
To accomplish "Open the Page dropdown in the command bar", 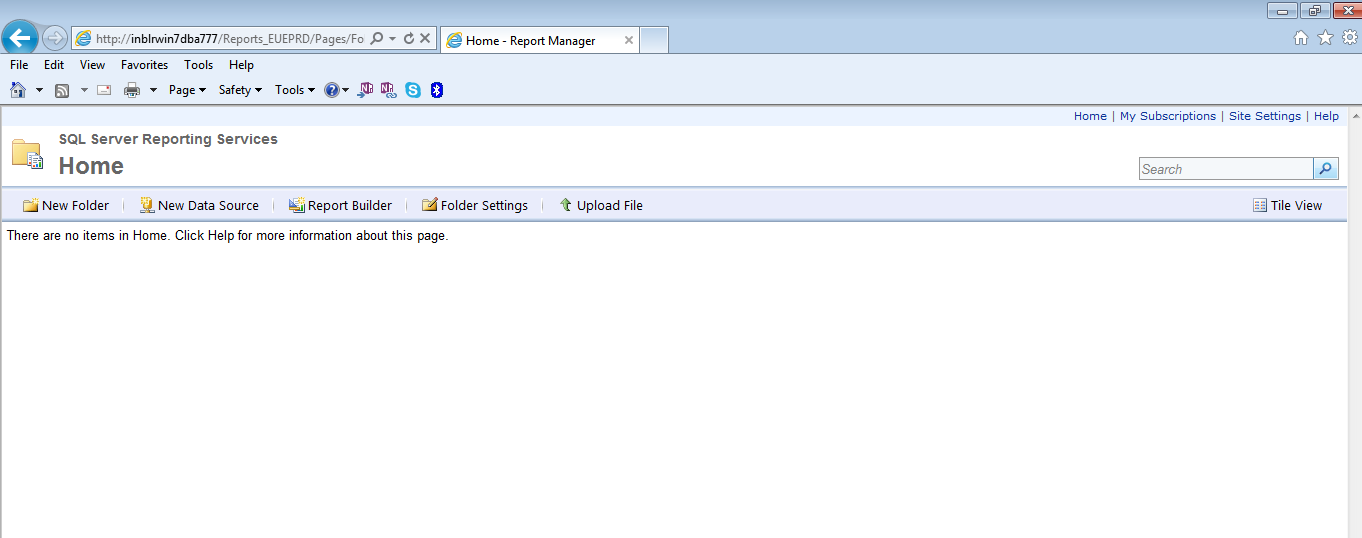I will pos(187,90).
